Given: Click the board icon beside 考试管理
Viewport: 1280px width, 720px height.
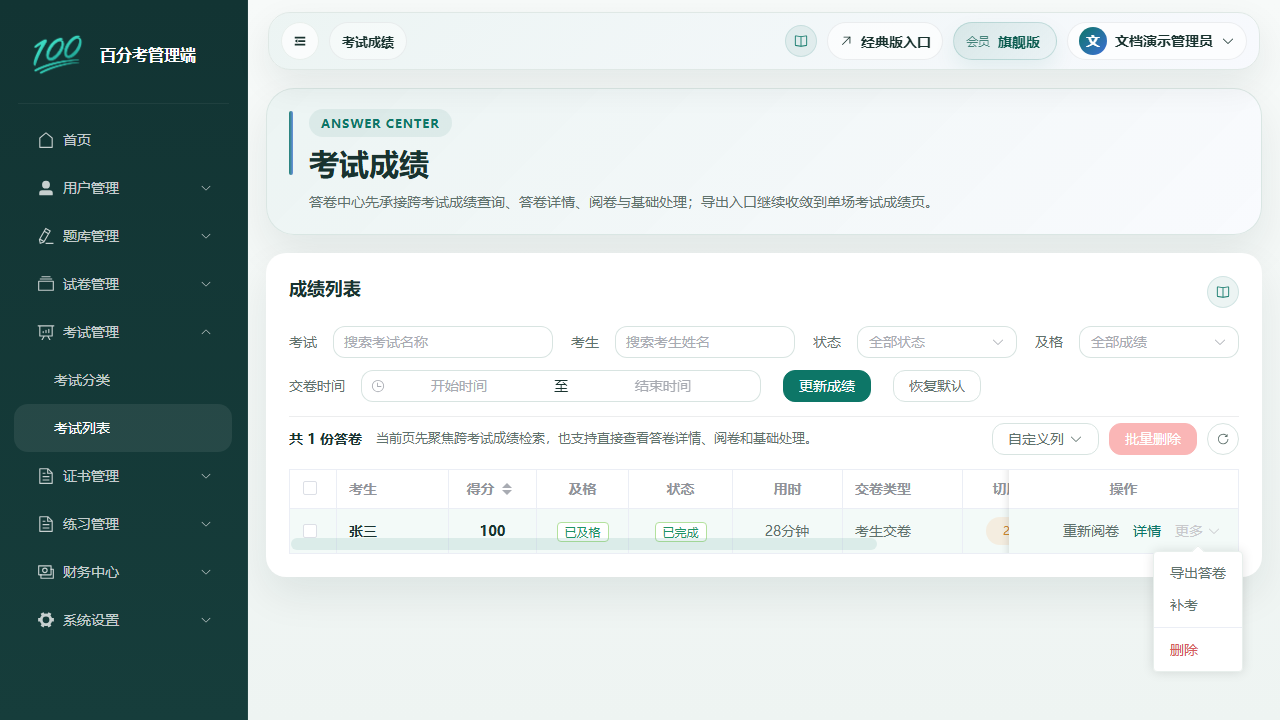Looking at the screenshot, I should [46, 332].
